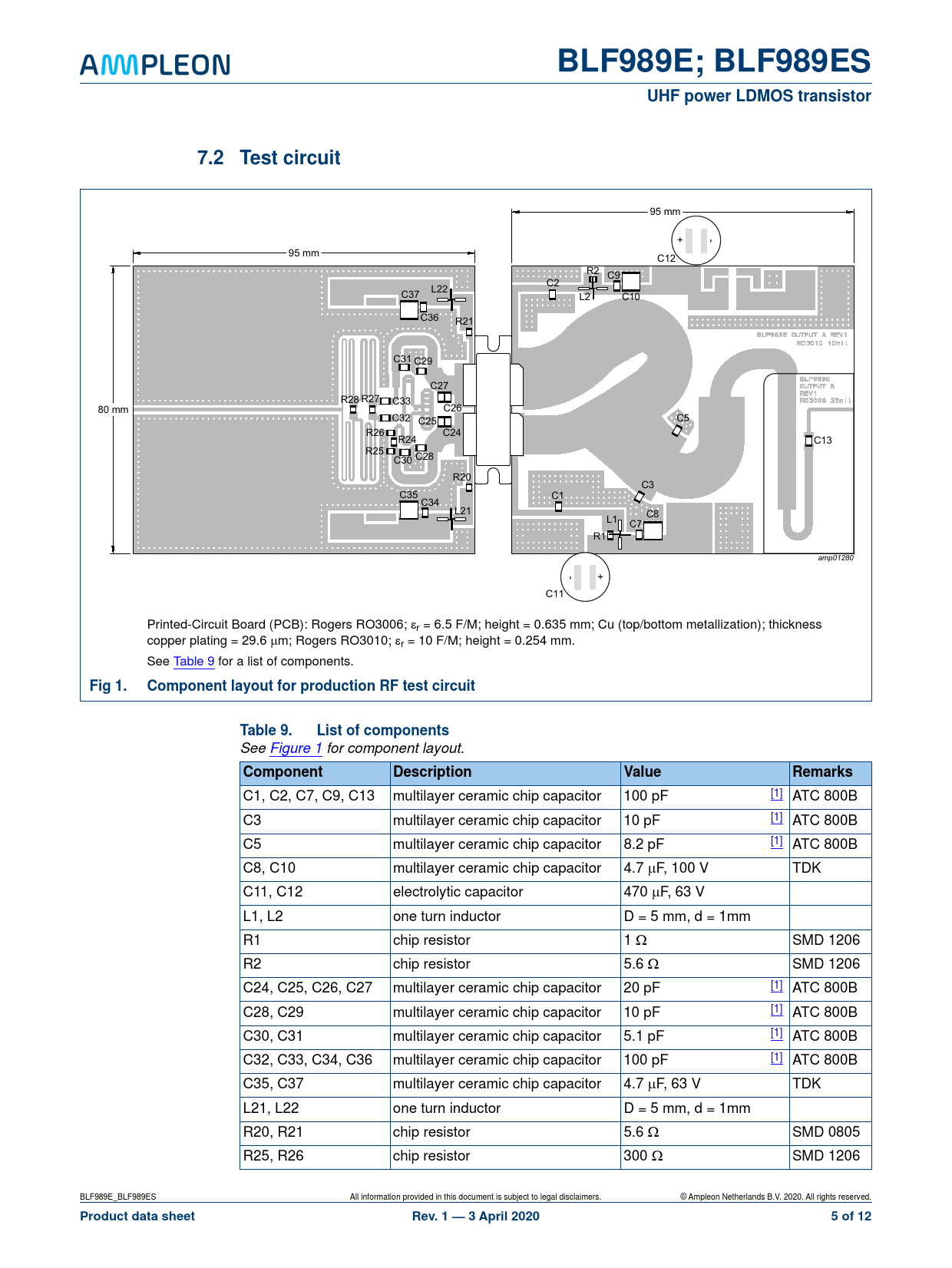
Task: Open footnote [1] beside C1, C2, C7 row
Action: click(776, 794)
